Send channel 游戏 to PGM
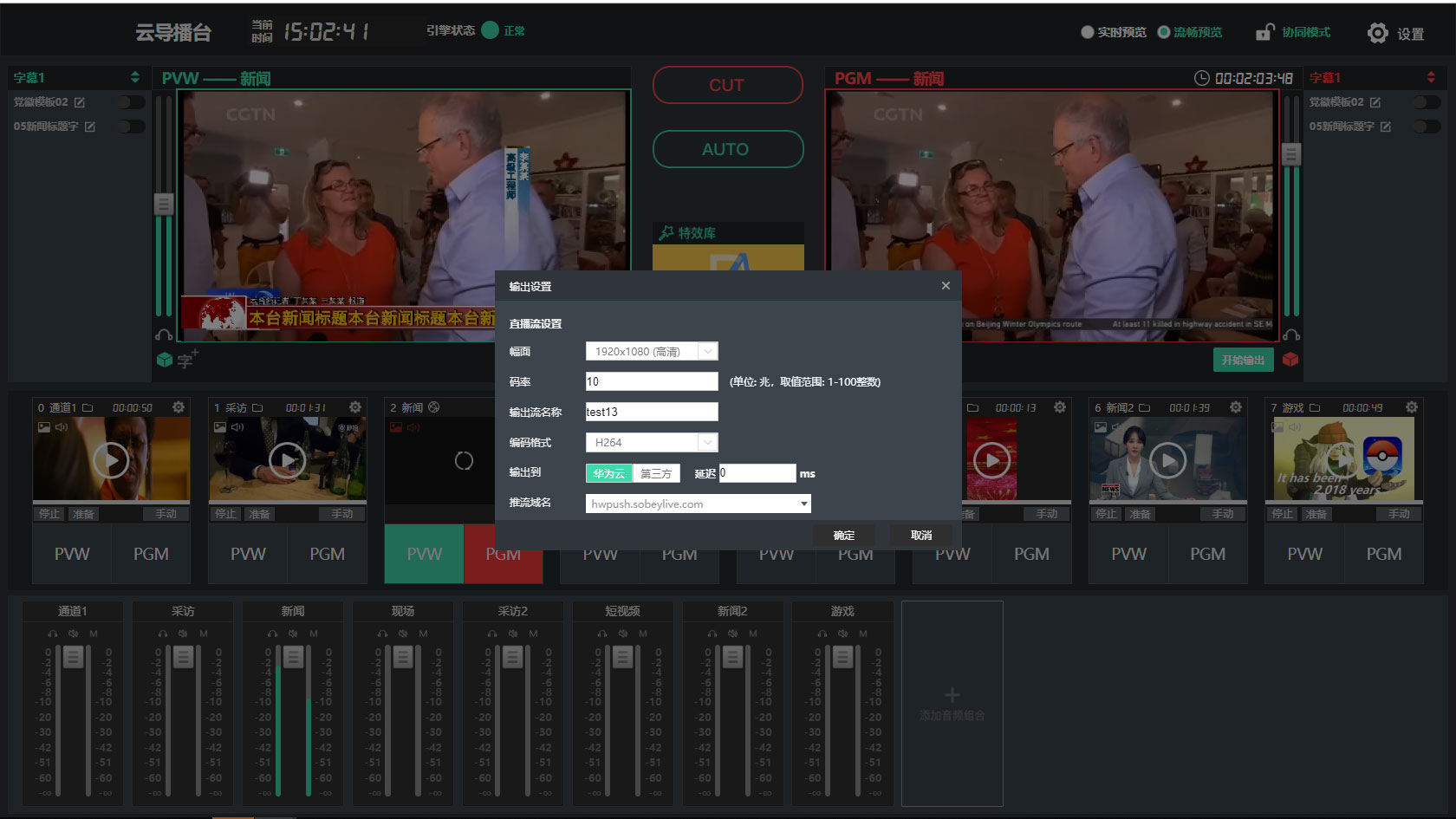 pos(1383,554)
